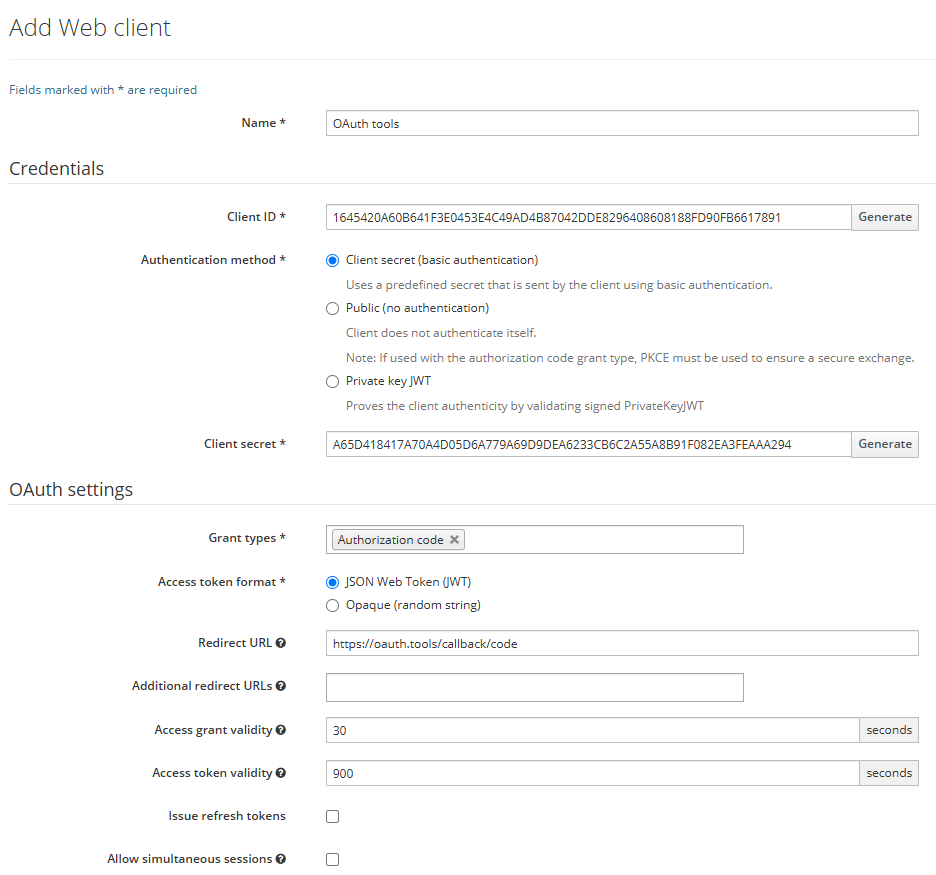Click the Allow simultaneous sessions help icon
The image size is (936, 875).
281,859
